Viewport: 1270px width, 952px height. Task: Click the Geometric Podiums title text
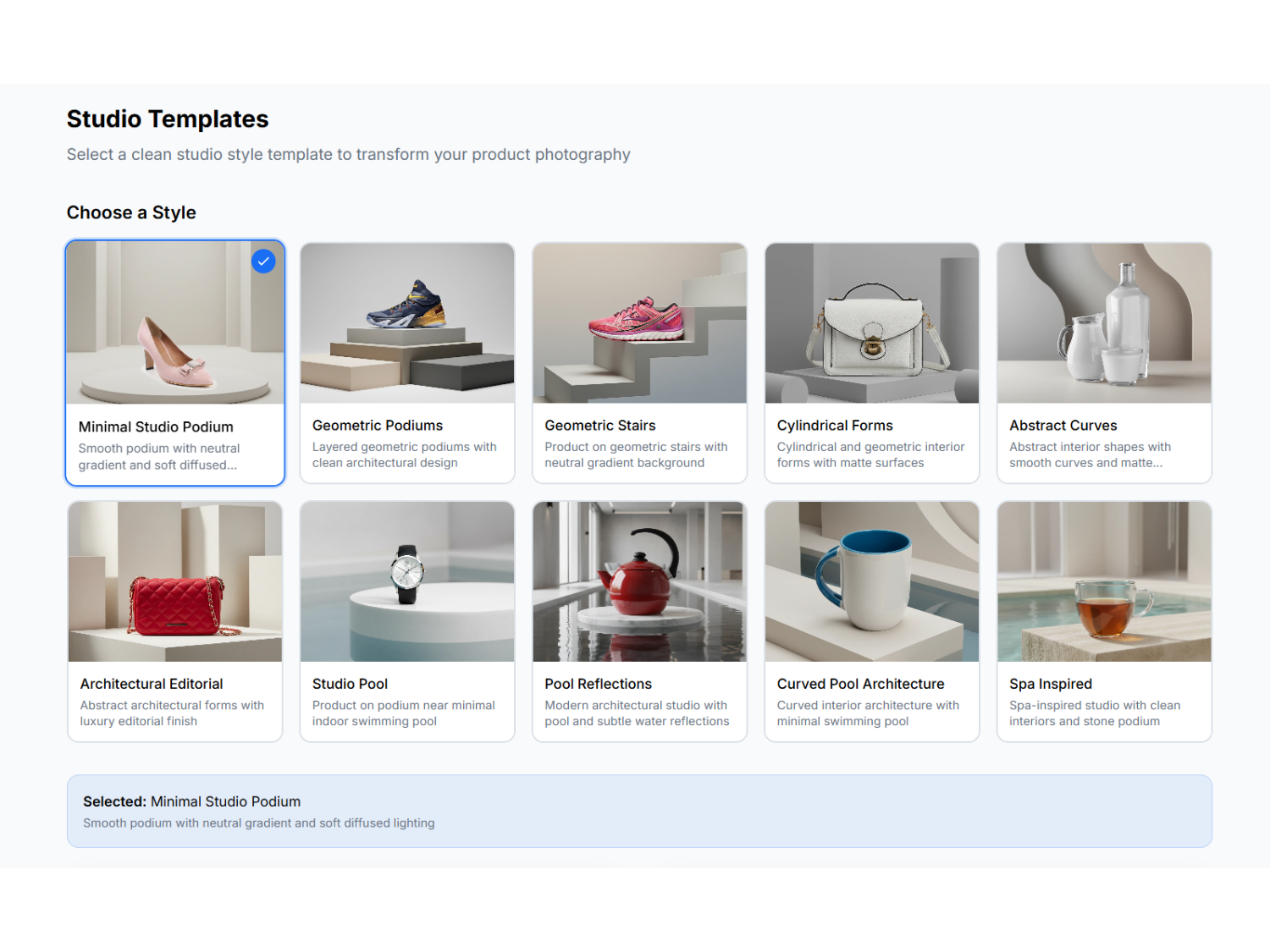378,426
